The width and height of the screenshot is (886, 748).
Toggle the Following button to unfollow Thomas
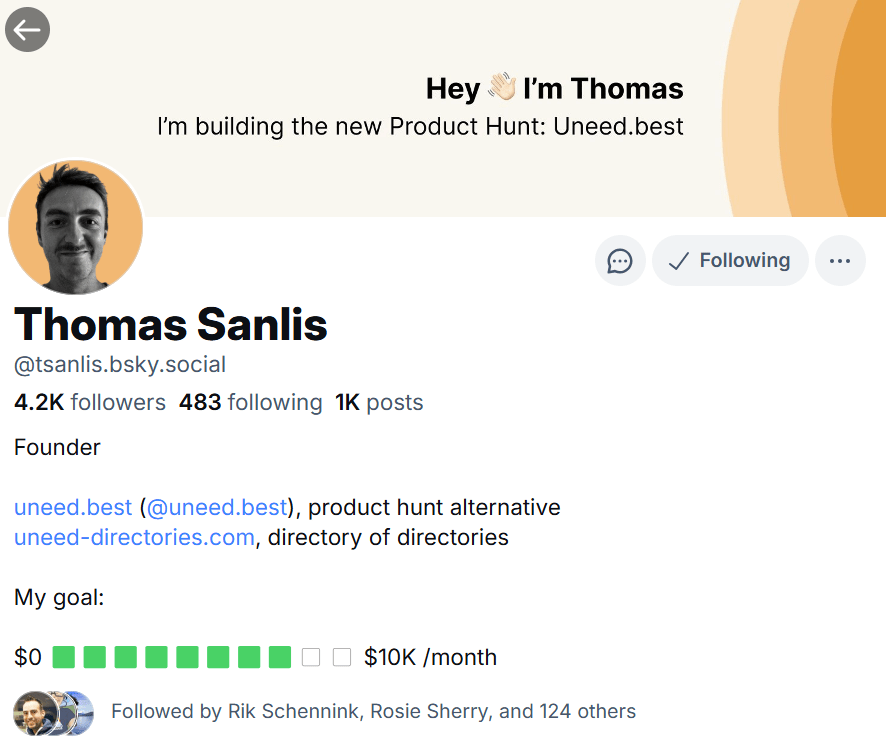730,260
